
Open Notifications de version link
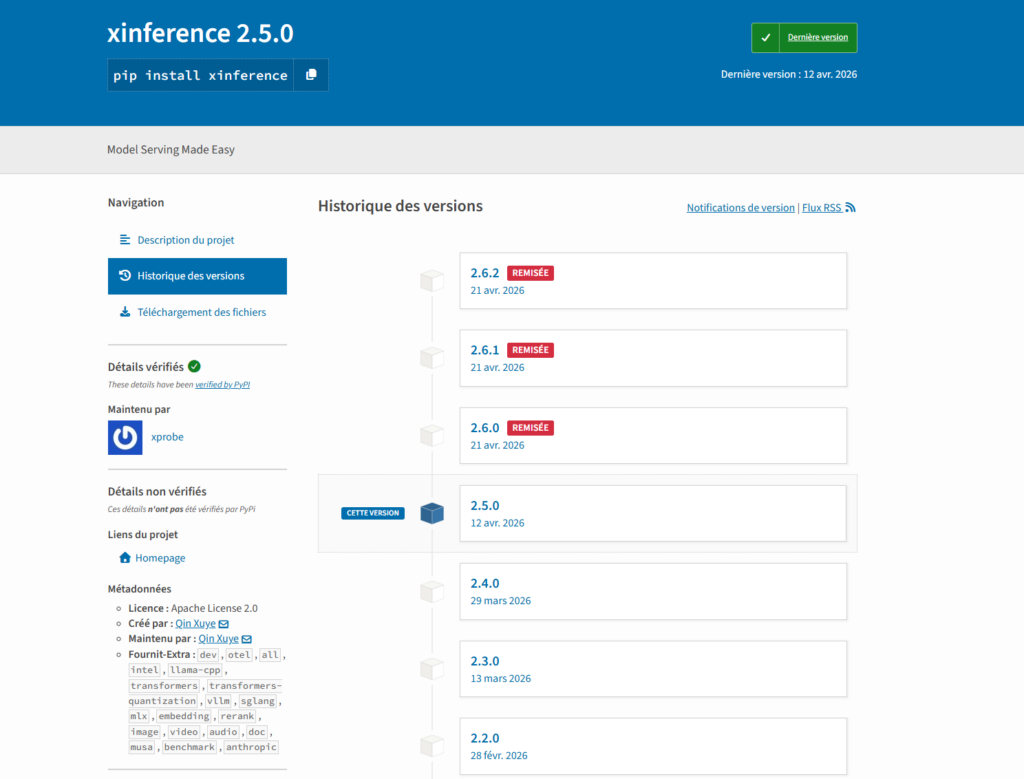[741, 208]
